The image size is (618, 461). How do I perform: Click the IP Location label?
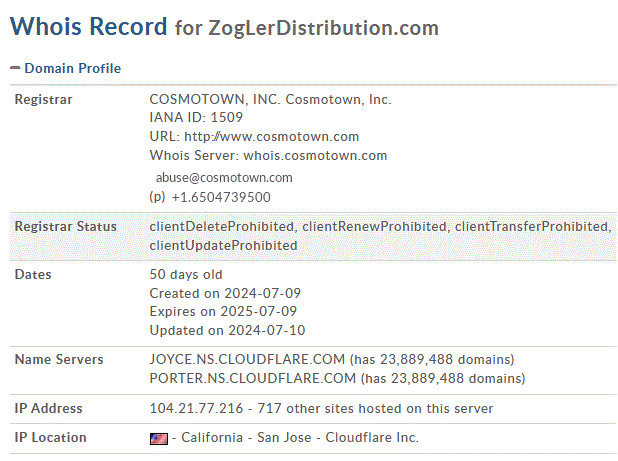point(50,437)
